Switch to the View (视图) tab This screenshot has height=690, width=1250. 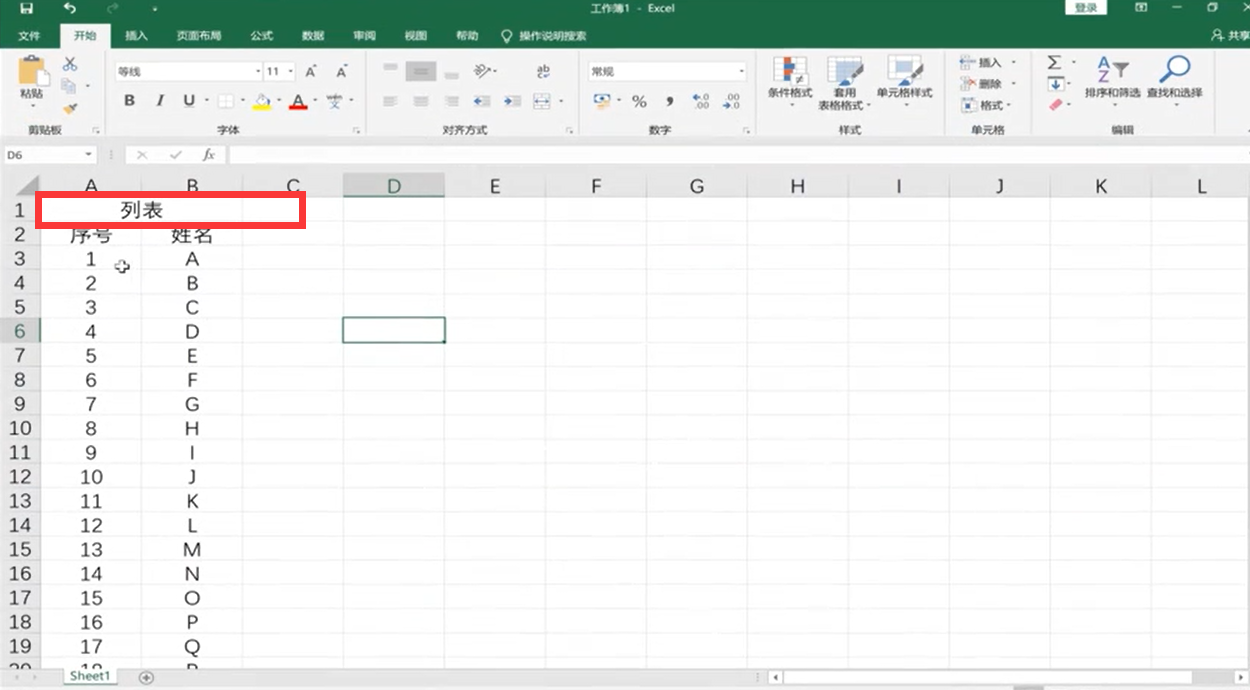click(x=416, y=36)
